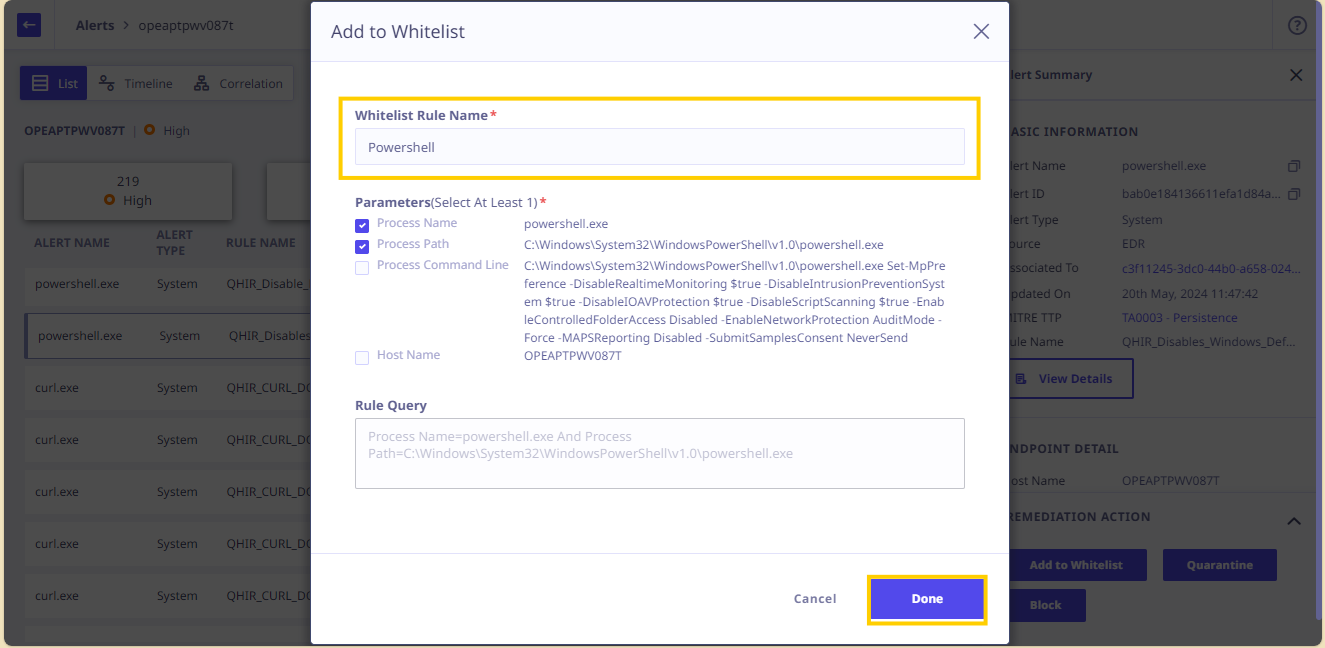
Task: Check the Host Name parameter
Action: coord(362,358)
